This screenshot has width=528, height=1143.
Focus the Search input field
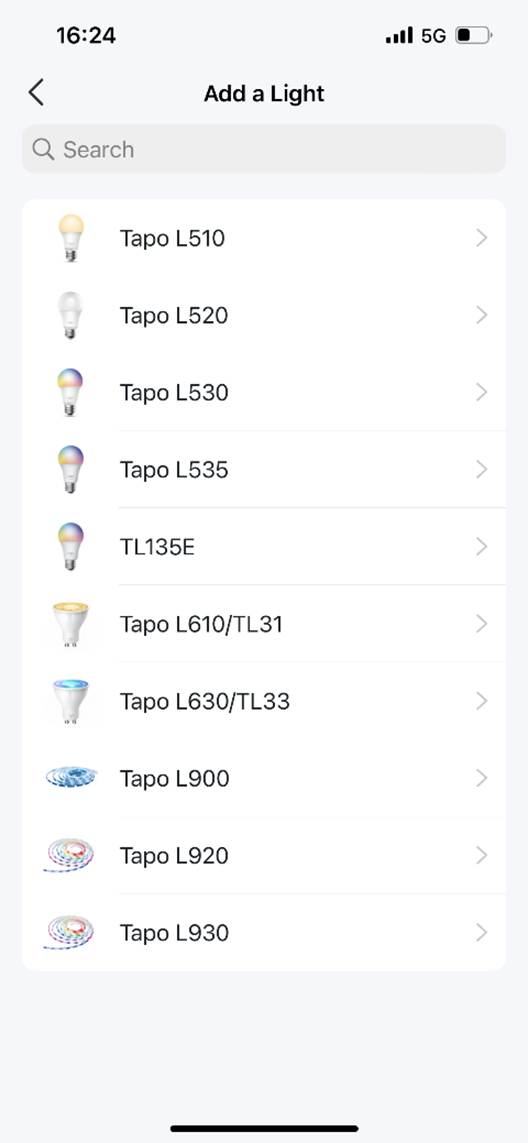(x=264, y=149)
